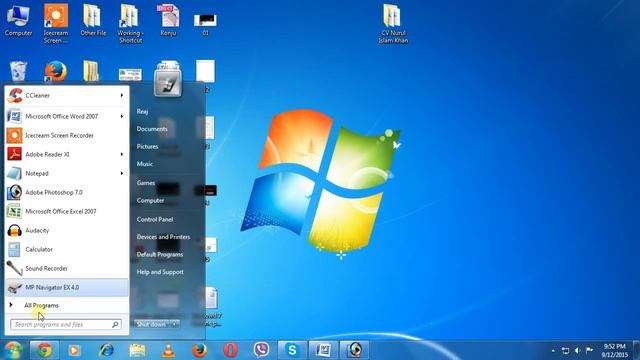Screen dimensions: 640x360
Task: Switch to Skype in taskbar
Action: (x=292, y=350)
